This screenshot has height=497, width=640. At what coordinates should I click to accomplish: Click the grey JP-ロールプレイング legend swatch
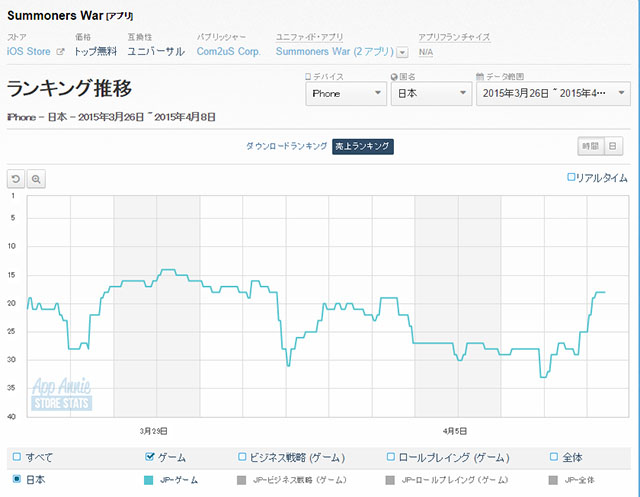point(390,480)
